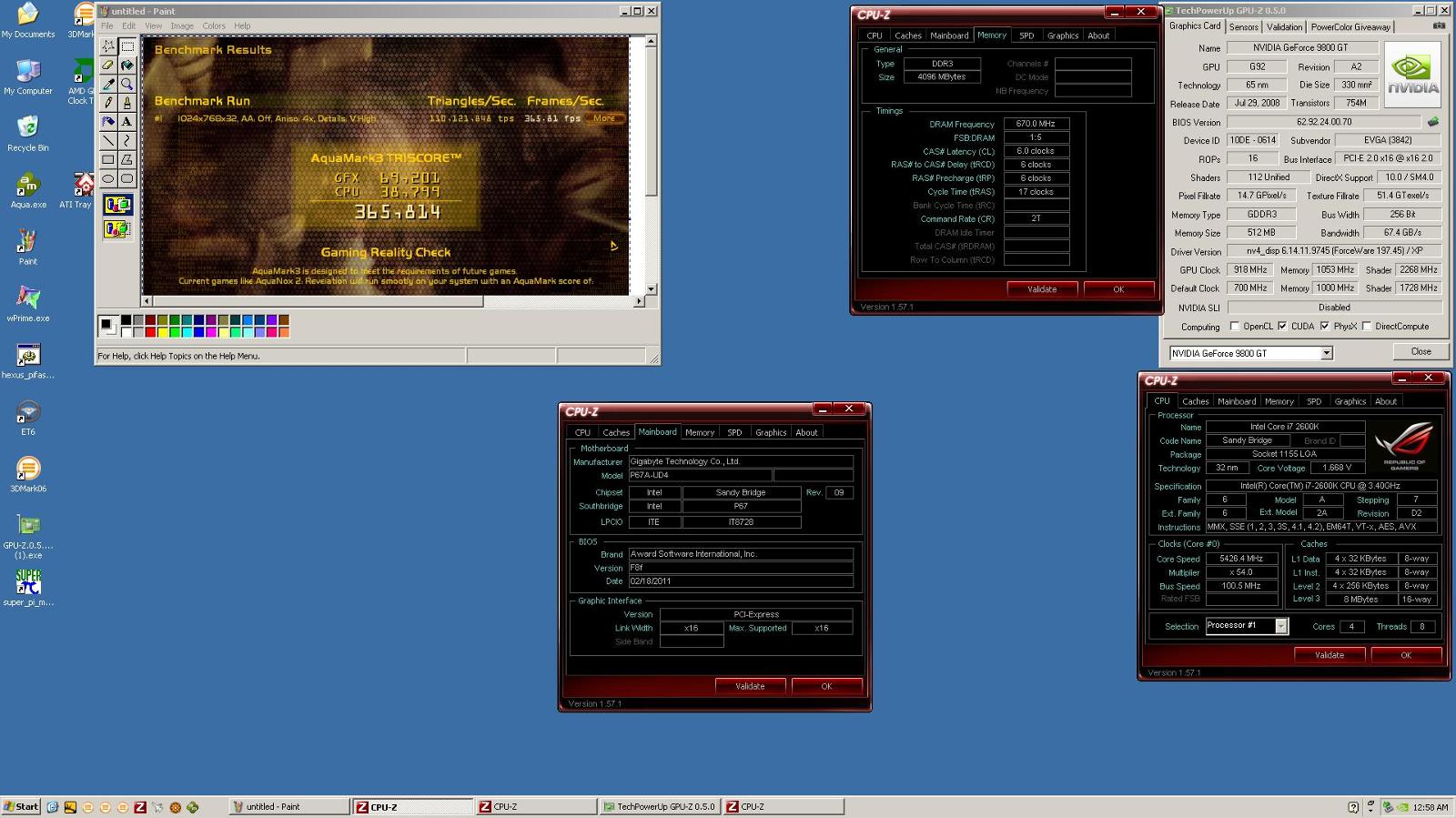The width and height of the screenshot is (1456, 818).
Task: Toggle the CUDA checkbox in GPU-Z
Action: [1282, 326]
